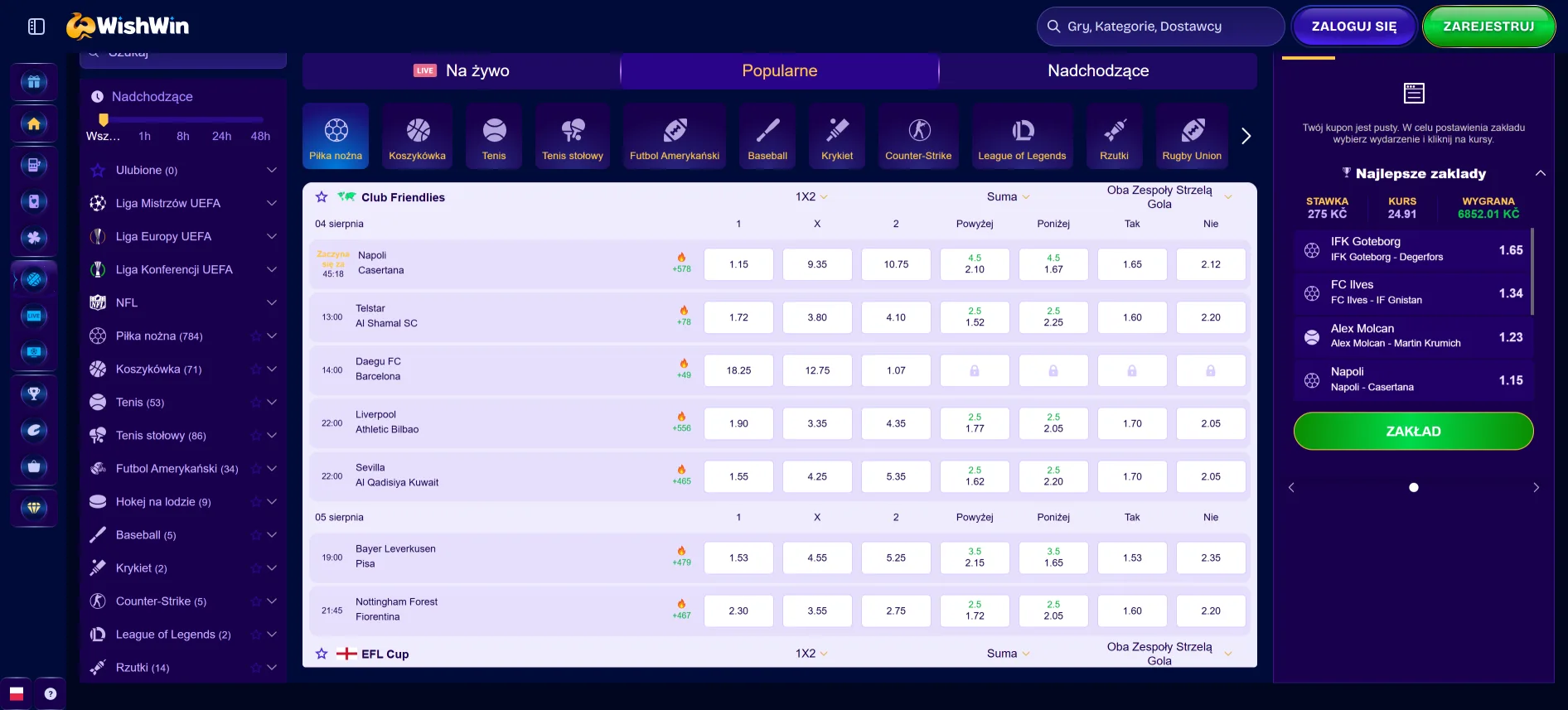This screenshot has height=710, width=1568.
Task: Select Futbol Amerykański sport tile
Action: [x=675, y=136]
